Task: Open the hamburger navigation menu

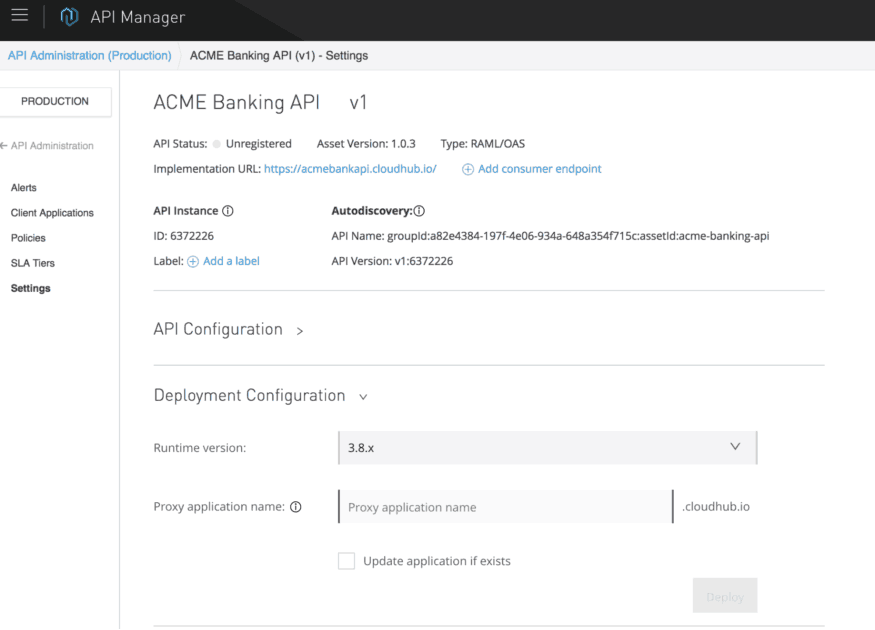Action: click(19, 16)
